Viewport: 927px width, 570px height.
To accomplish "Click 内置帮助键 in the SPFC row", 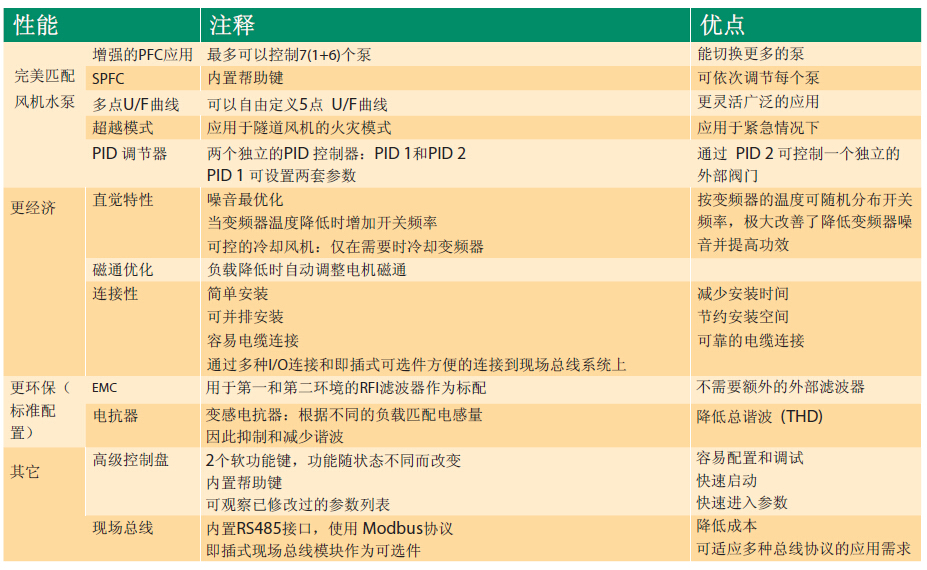I will pyautogui.click(x=245, y=77).
